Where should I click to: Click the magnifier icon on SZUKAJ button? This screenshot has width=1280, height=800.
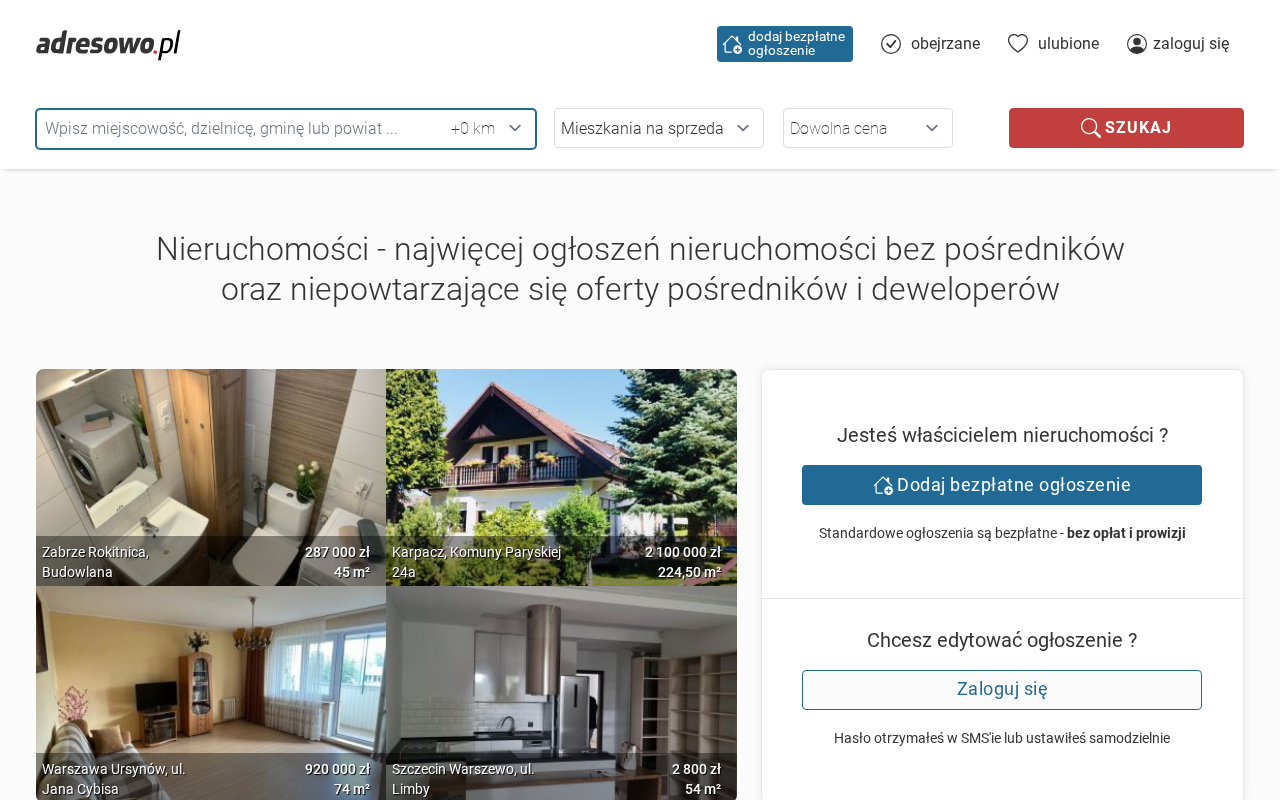pyautogui.click(x=1091, y=128)
